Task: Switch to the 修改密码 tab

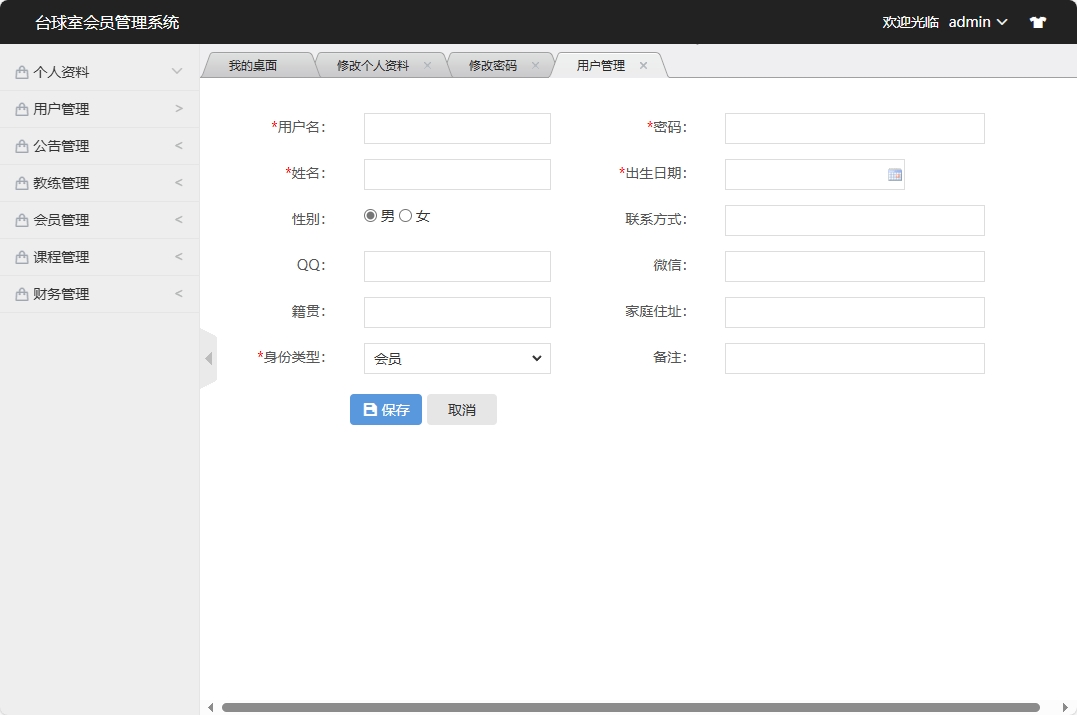Action: pyautogui.click(x=494, y=64)
